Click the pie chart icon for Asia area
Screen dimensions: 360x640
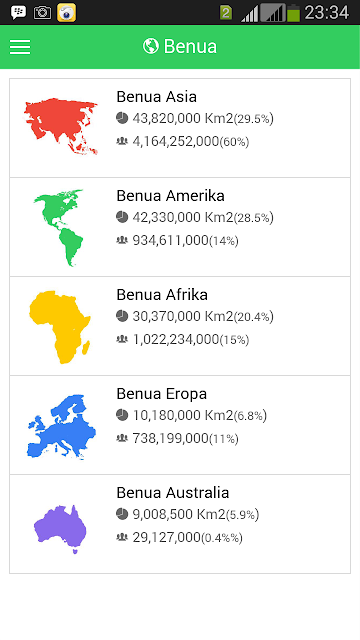tap(122, 118)
